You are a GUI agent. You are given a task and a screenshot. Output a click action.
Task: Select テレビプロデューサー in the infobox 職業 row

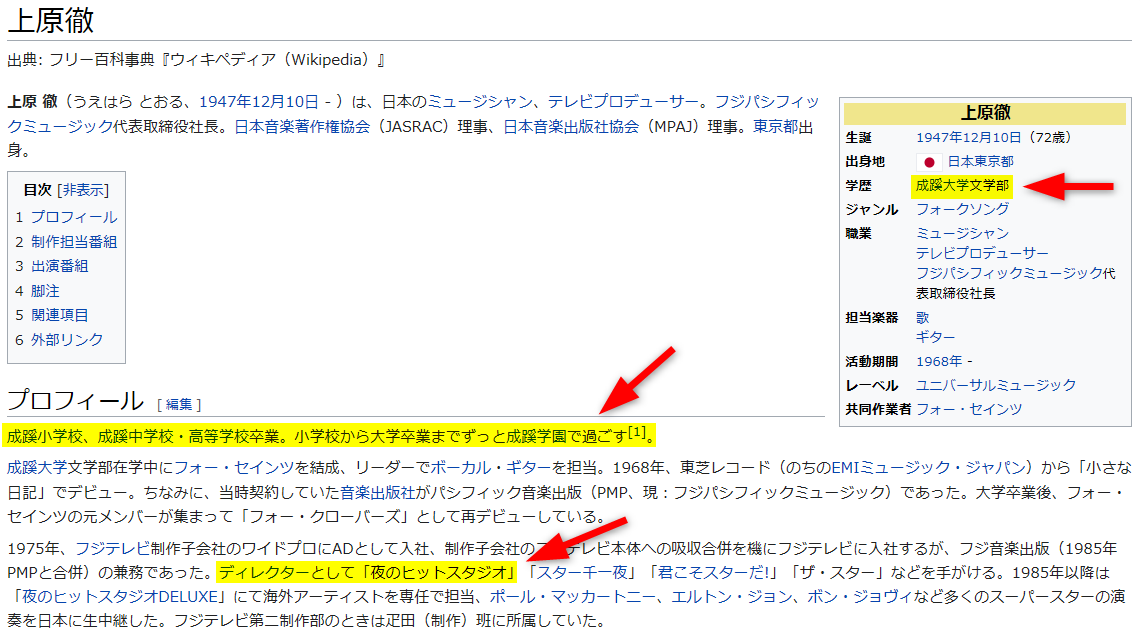(982, 253)
